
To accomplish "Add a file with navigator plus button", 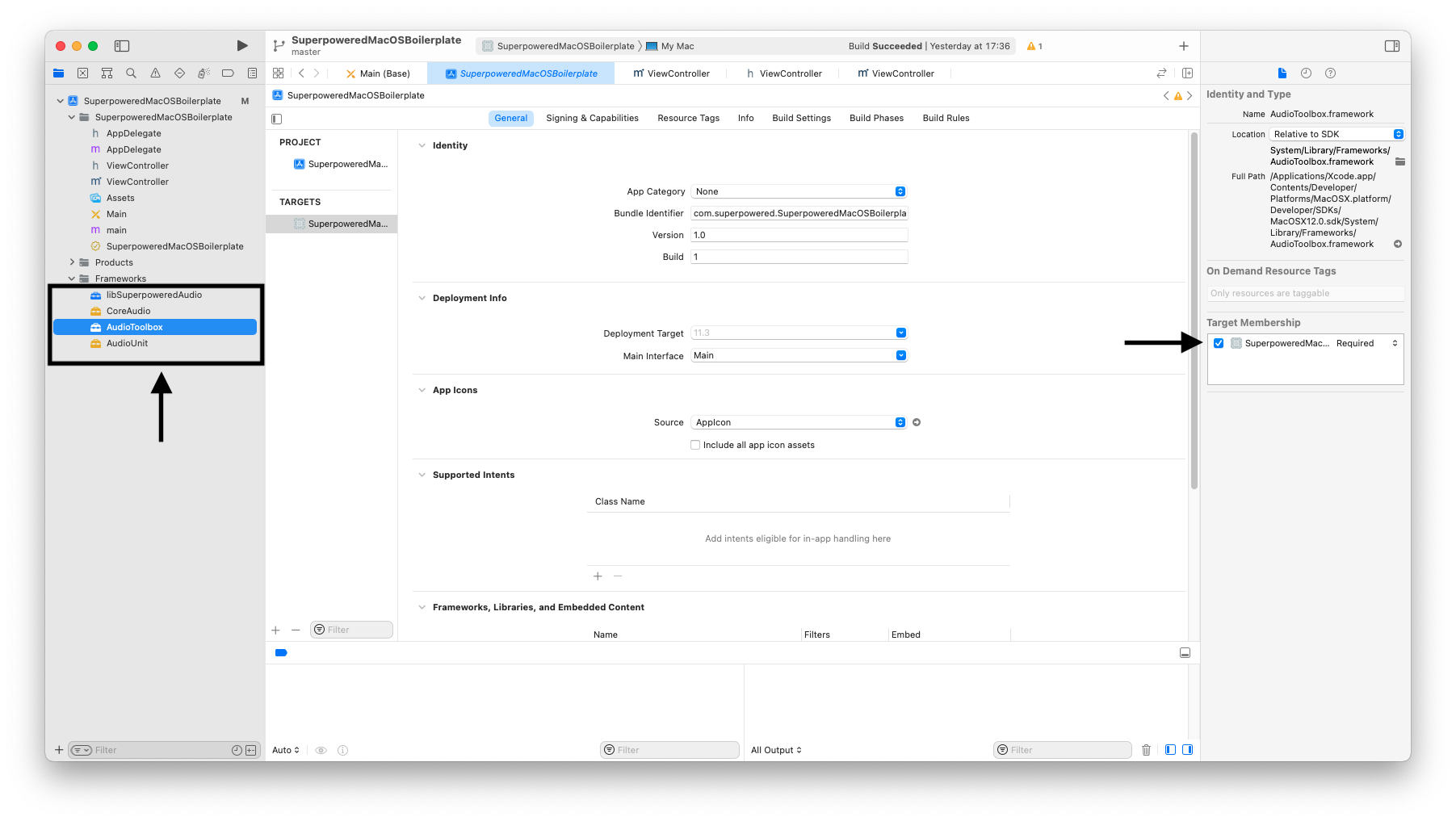I will tap(59, 750).
